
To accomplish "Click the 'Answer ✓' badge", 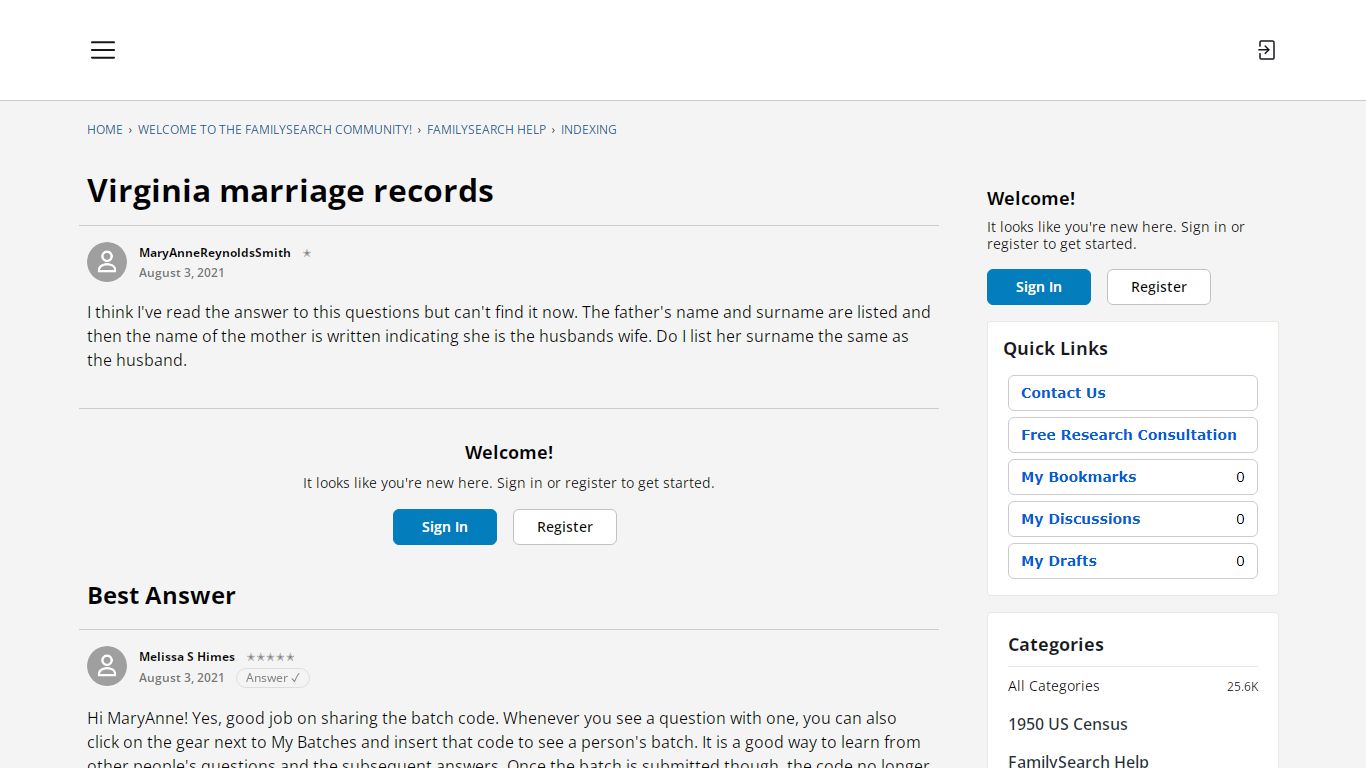I will pyautogui.click(x=273, y=678).
